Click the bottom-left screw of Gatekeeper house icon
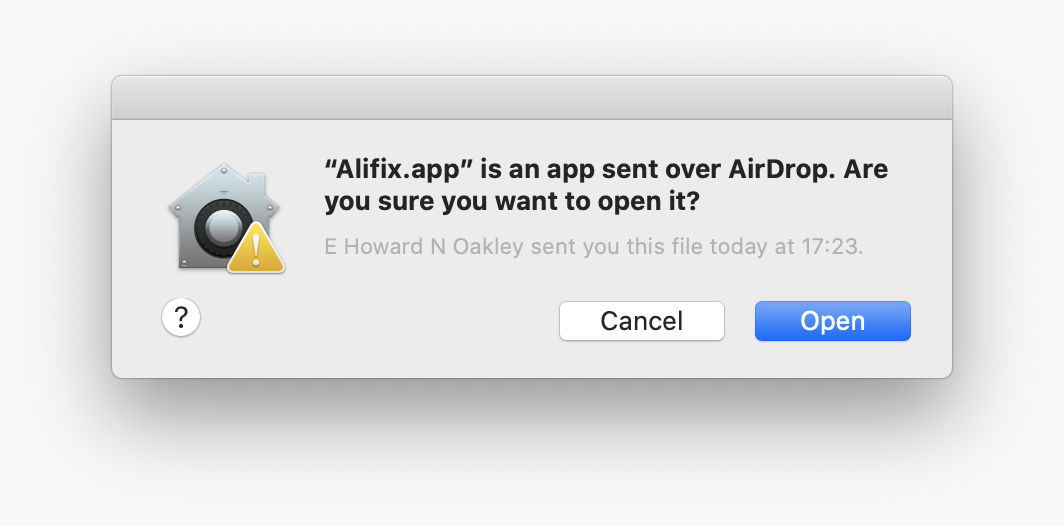This screenshot has height=526, width=1064. (183, 262)
